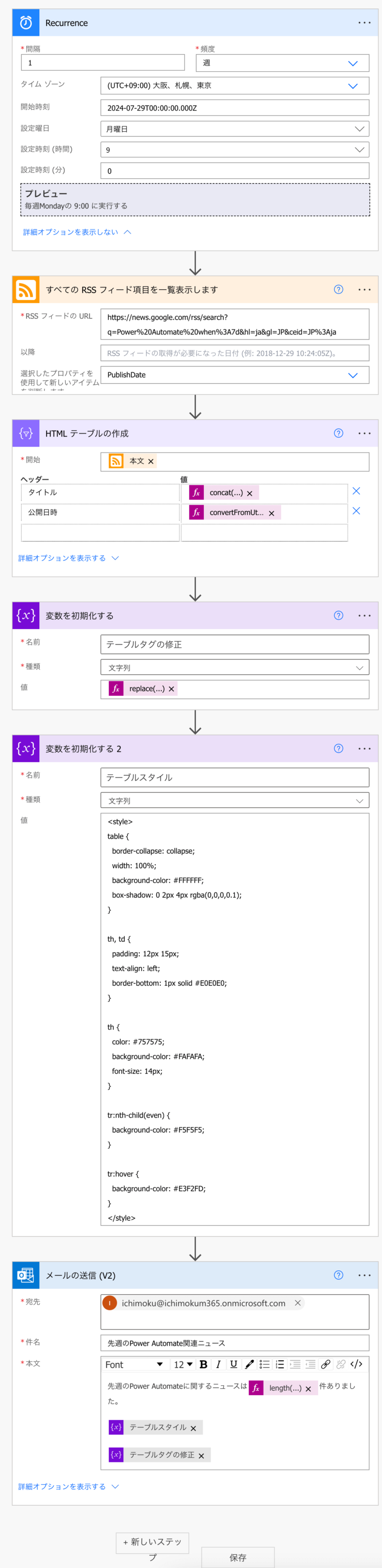Open the 頻度 dropdown showing 週
Viewport: 382px width, 1568px height.
click(x=354, y=62)
